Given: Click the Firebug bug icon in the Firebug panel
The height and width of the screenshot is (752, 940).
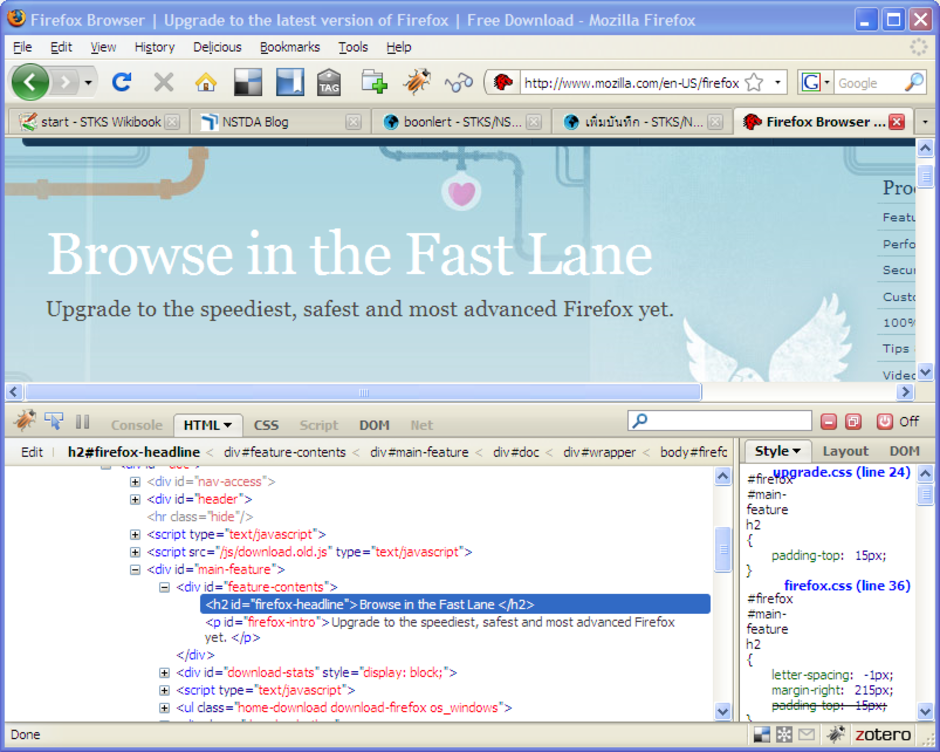Looking at the screenshot, I should click(24, 421).
